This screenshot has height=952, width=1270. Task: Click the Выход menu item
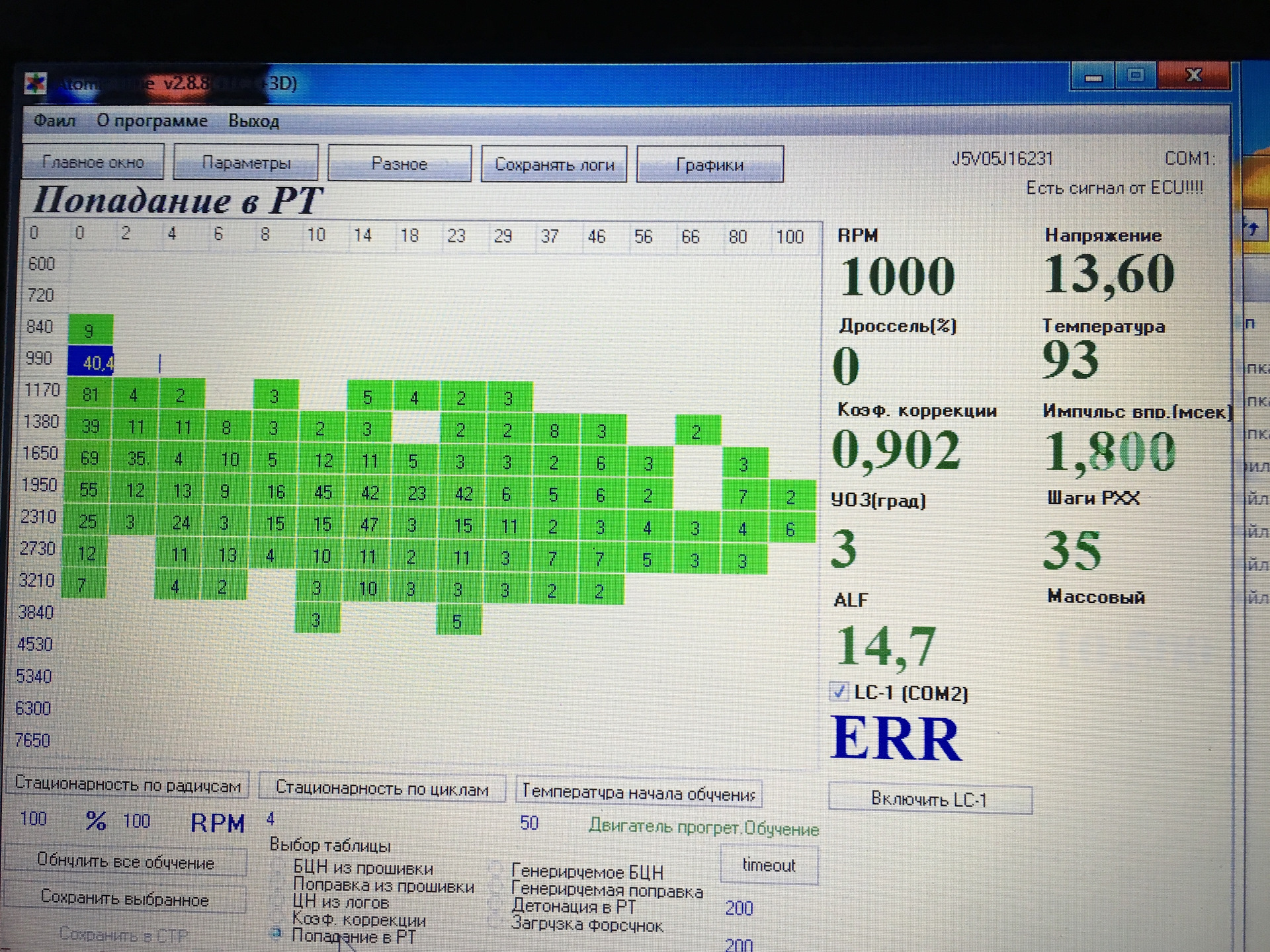click(253, 122)
